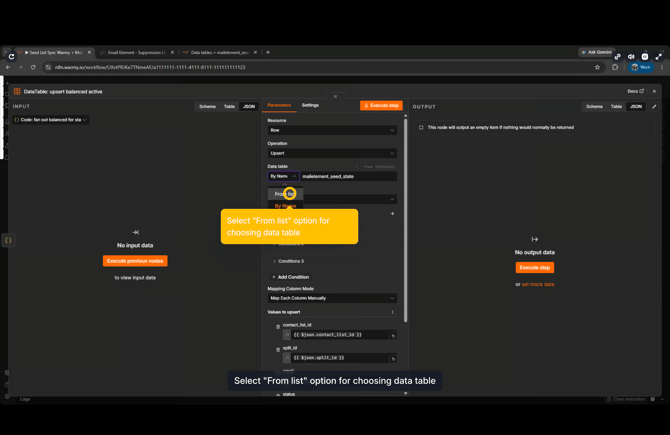Click the Ask Gemini button

tap(597, 52)
